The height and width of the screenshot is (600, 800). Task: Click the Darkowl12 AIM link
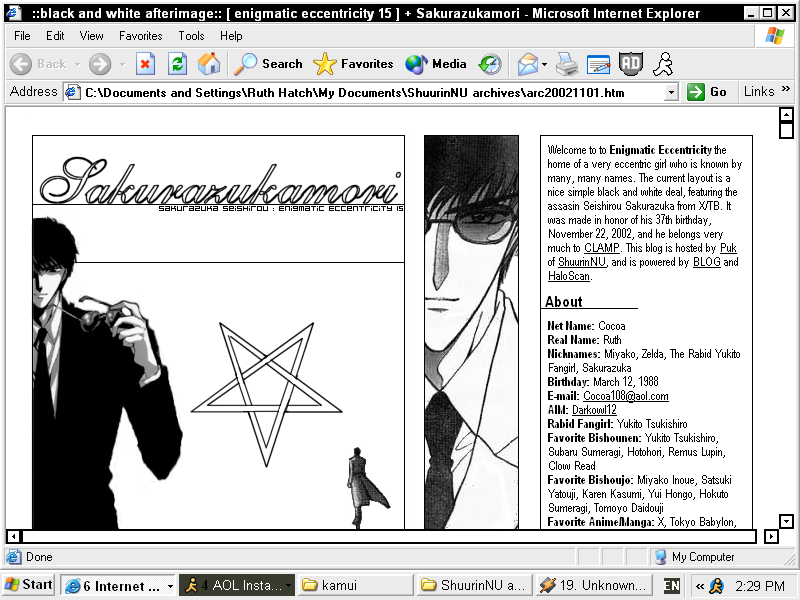point(594,410)
